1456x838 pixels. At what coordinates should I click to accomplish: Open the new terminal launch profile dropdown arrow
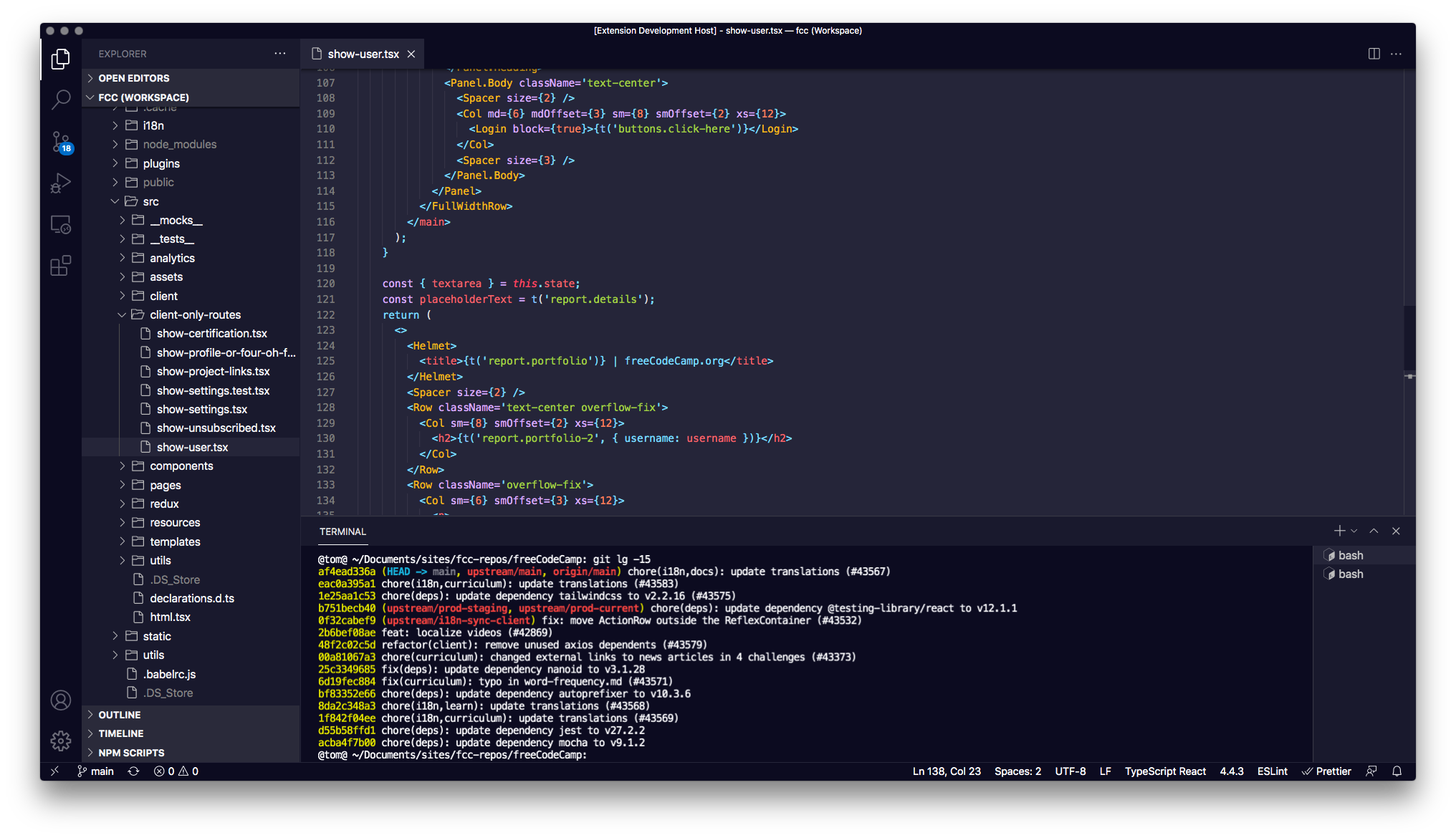tap(1354, 531)
